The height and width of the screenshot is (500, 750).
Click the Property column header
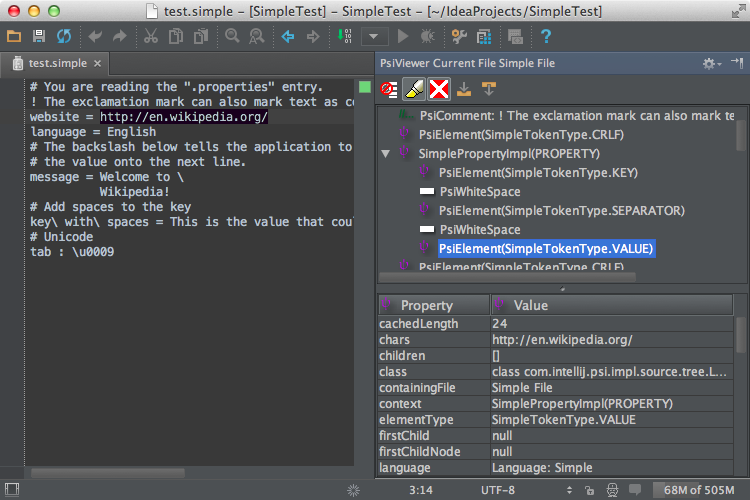(x=426, y=305)
